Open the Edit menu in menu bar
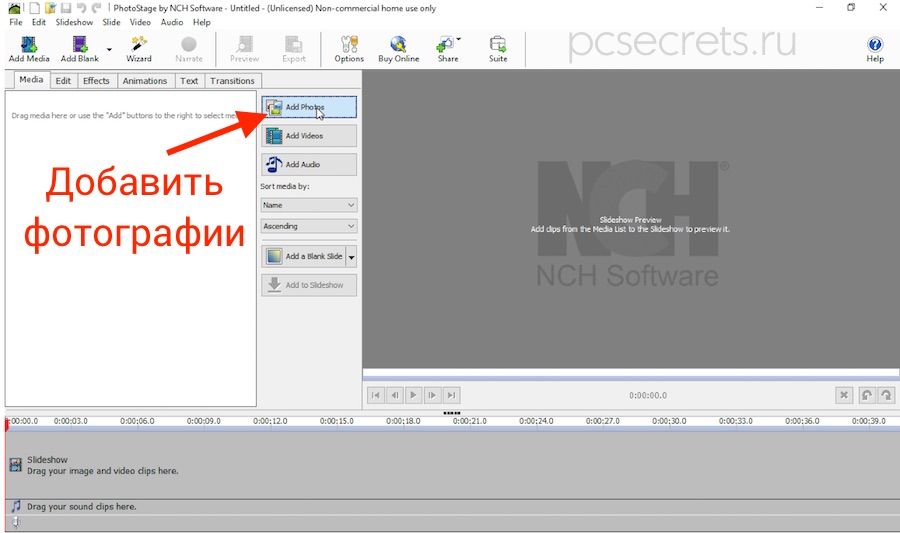 click(x=38, y=22)
